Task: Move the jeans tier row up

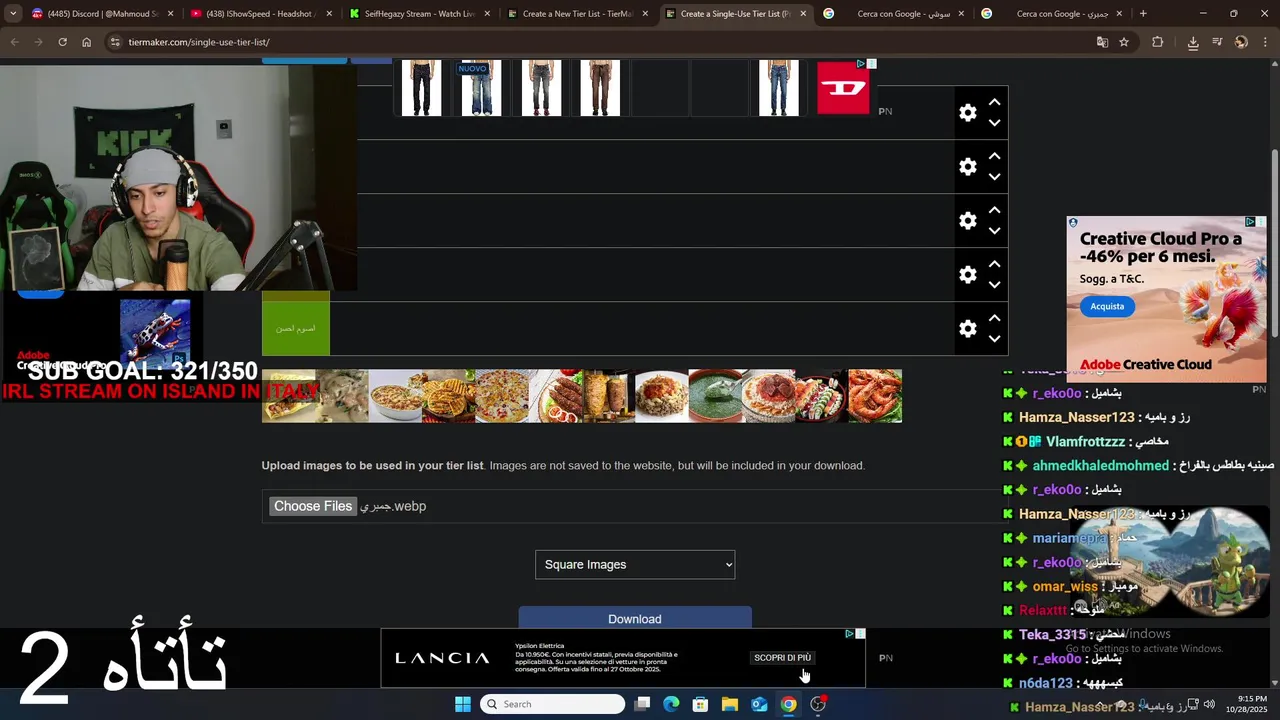Action: (994, 102)
